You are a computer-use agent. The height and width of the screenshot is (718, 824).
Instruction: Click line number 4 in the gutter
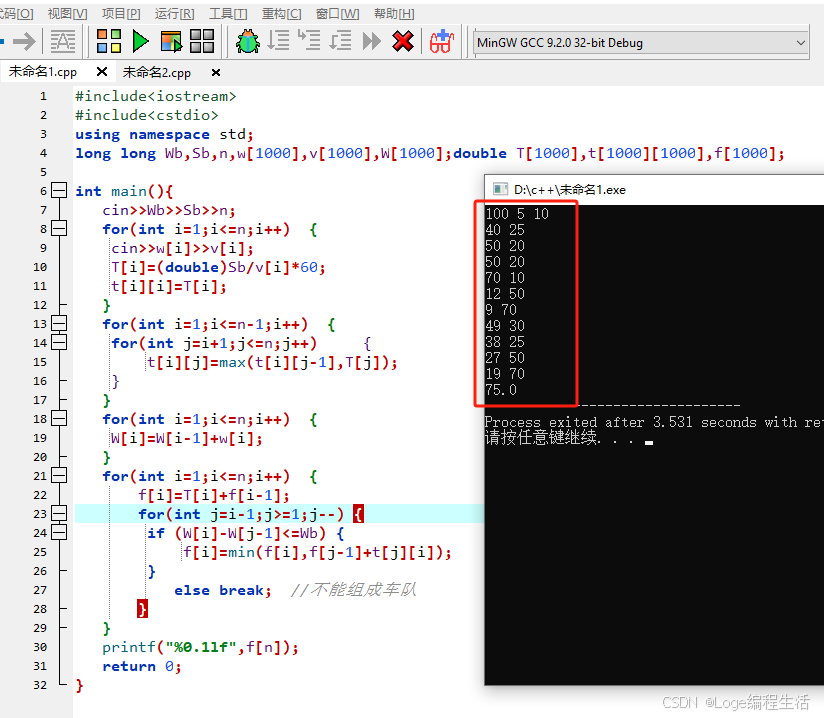pos(43,153)
